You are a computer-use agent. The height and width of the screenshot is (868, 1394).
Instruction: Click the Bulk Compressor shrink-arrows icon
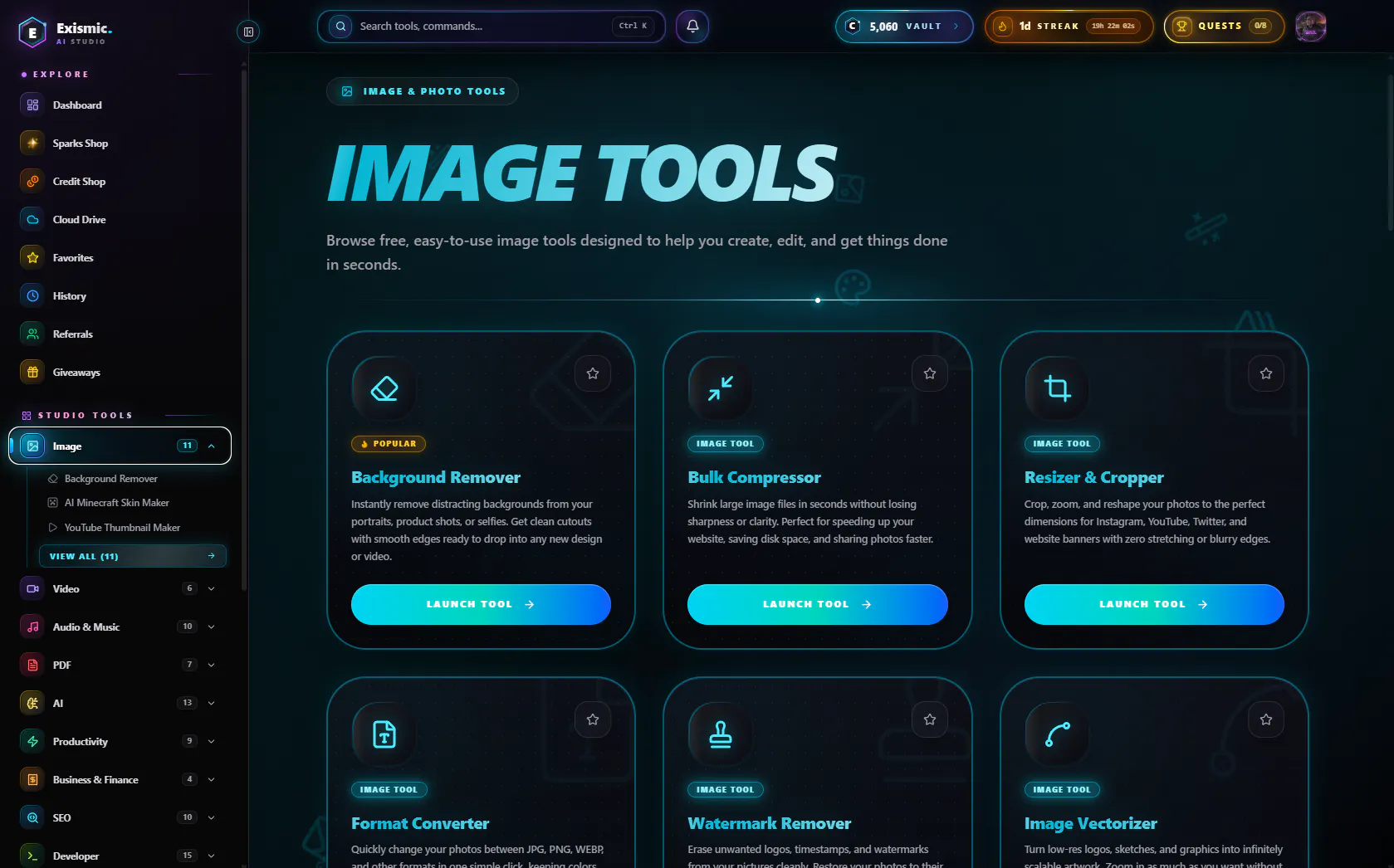click(x=721, y=388)
